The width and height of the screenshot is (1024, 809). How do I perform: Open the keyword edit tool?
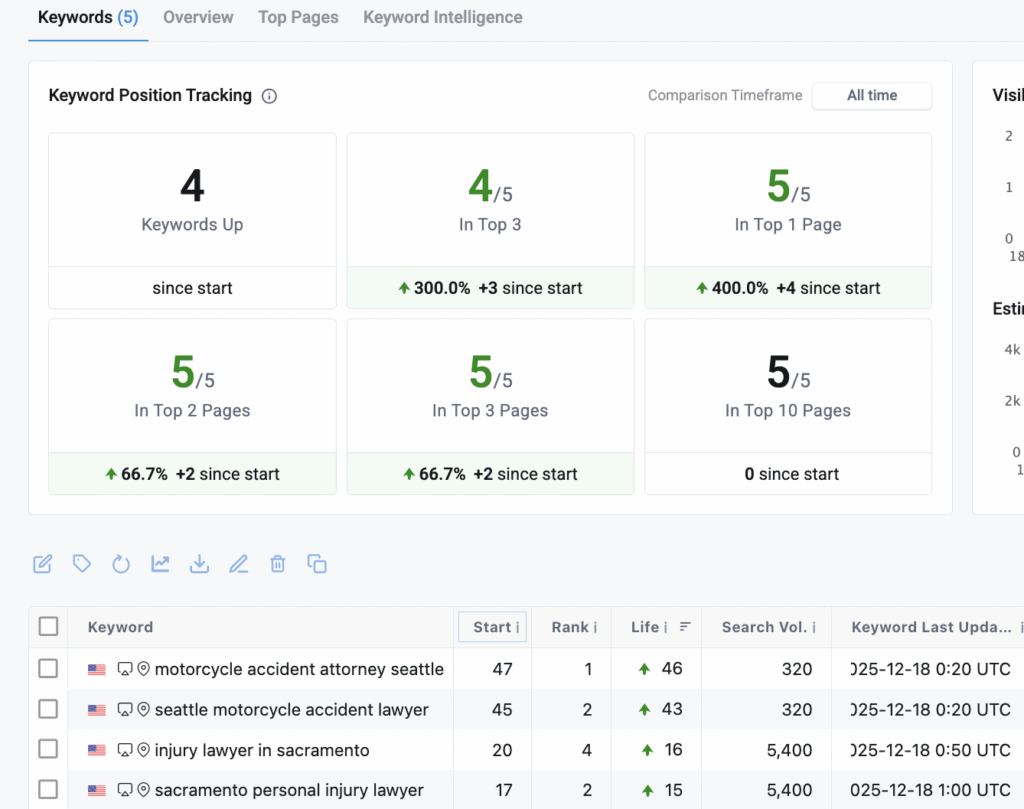coord(42,563)
